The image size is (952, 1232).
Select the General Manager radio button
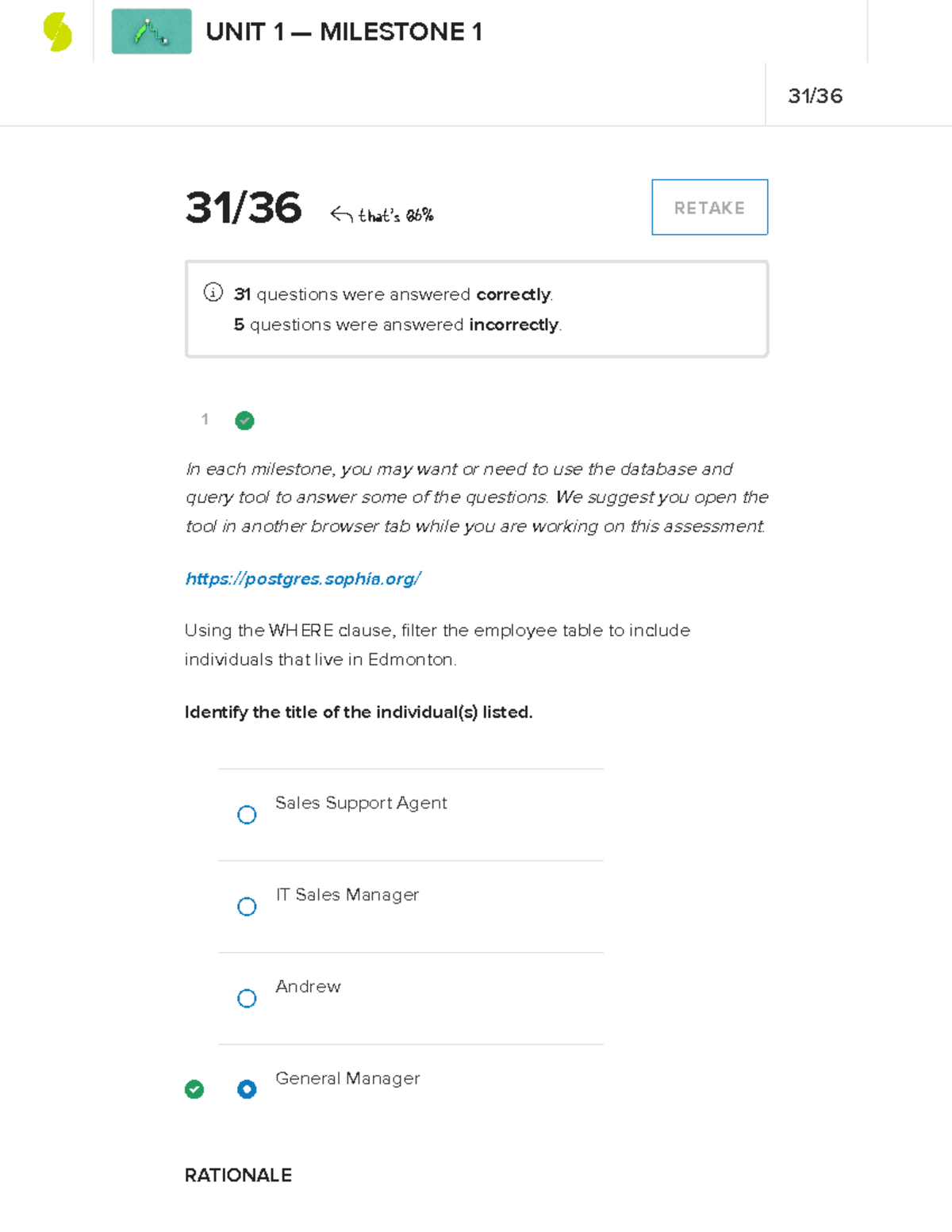pos(247,1089)
